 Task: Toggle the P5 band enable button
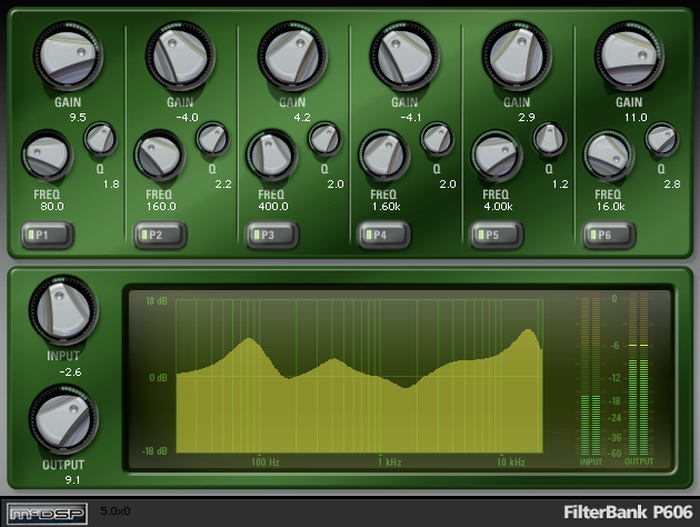[x=496, y=235]
